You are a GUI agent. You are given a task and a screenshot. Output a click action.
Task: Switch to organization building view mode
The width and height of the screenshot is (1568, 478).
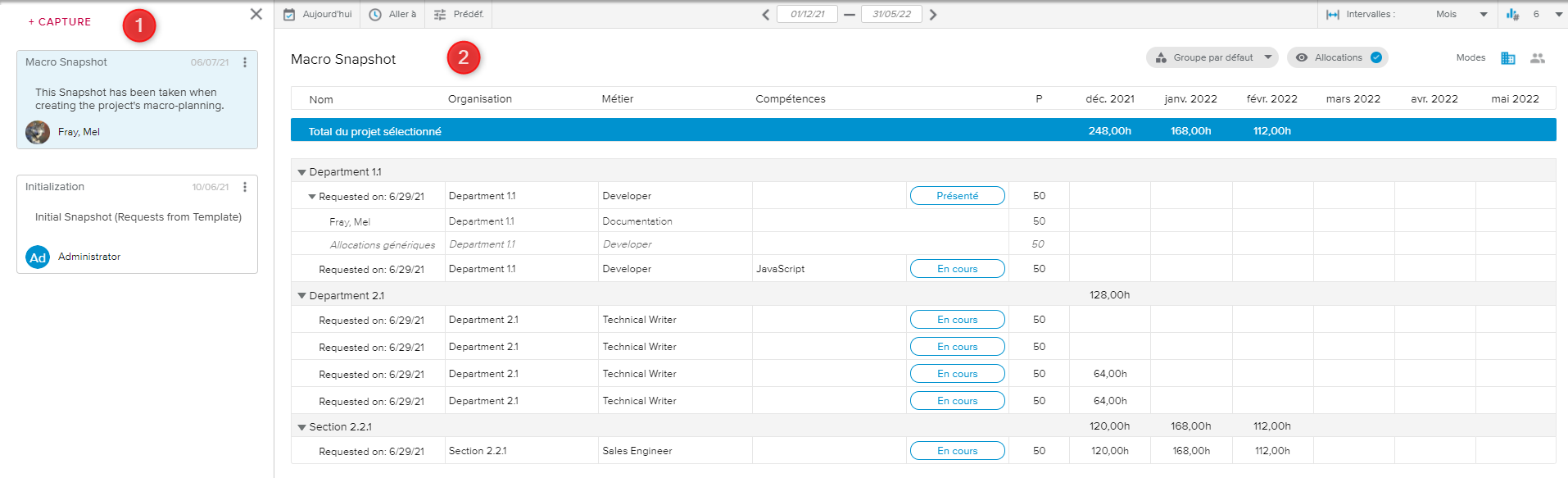[1507, 58]
